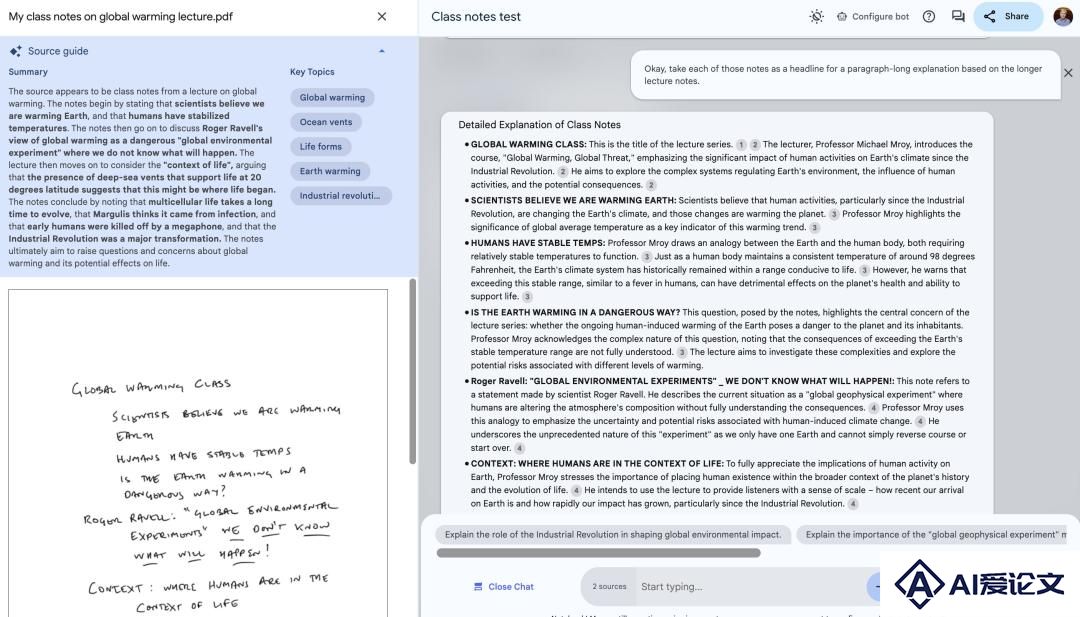Click the 'HUMANS HAVE STABLE TEMPS:' bullet heading
1080x617 pixels.
click(x=538, y=243)
